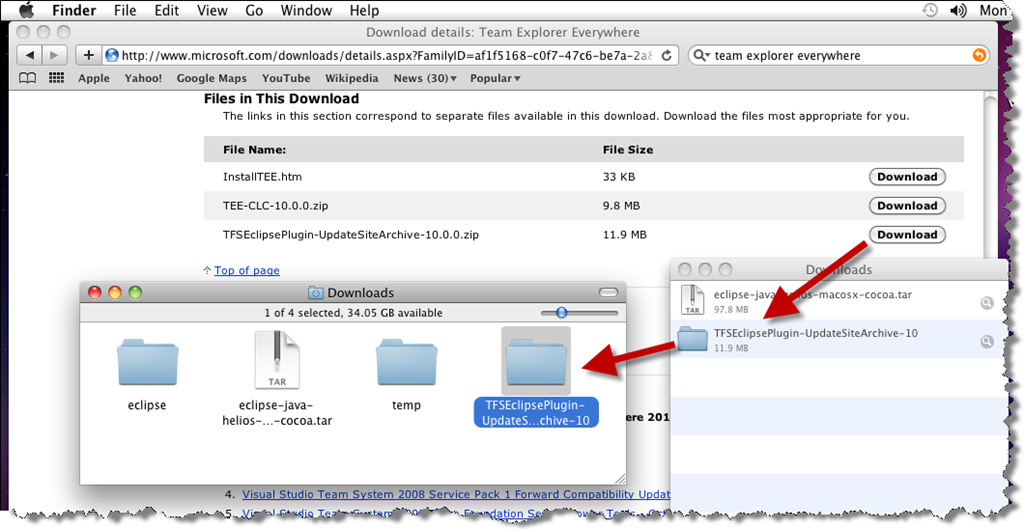Select the eclipse-java-helios cocoa.tar file in Finder
This screenshot has width=1024, height=529.
(277, 360)
